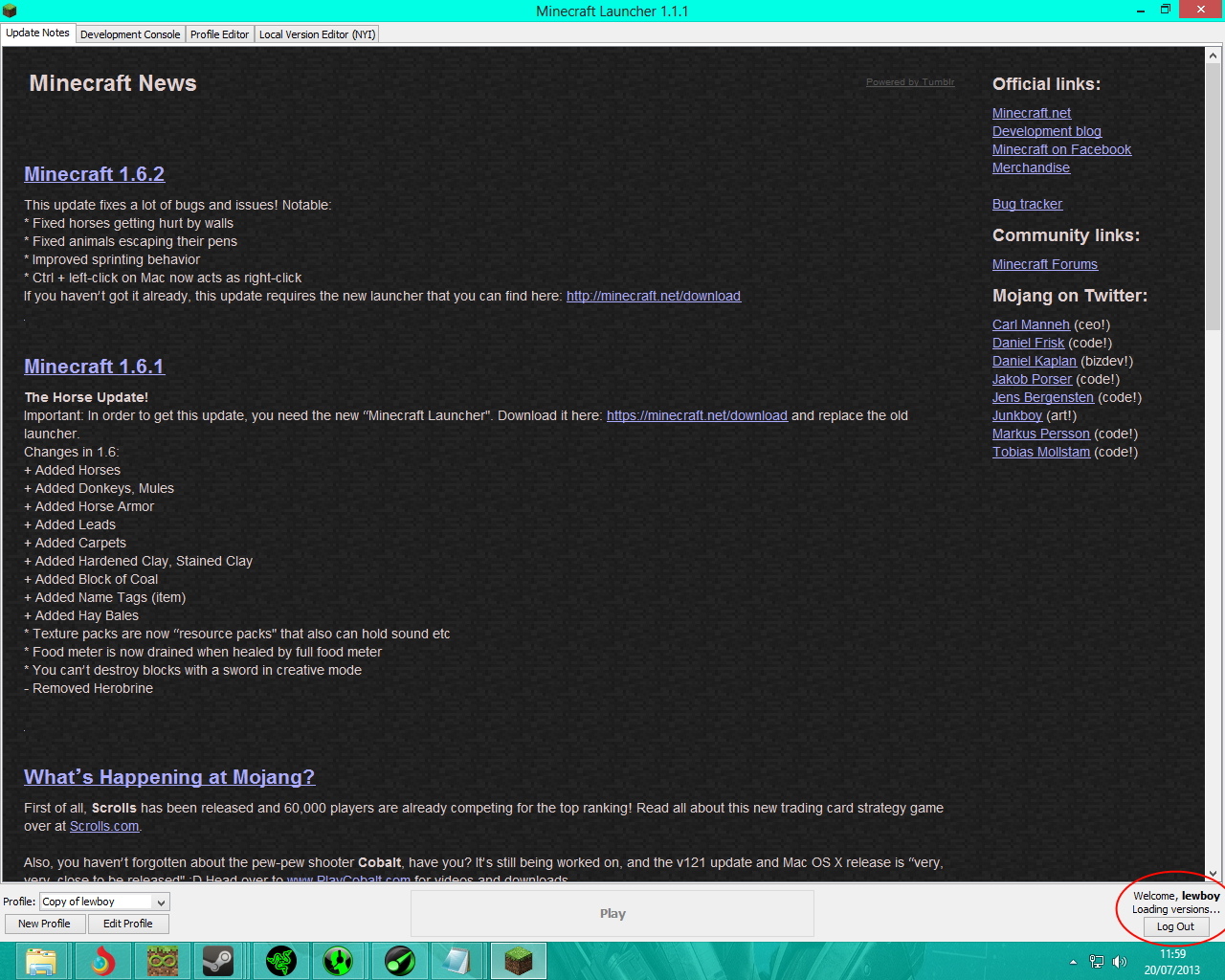Image resolution: width=1225 pixels, height=980 pixels.
Task: Select the Minecraft grass block taskbar button
Action: [518, 961]
